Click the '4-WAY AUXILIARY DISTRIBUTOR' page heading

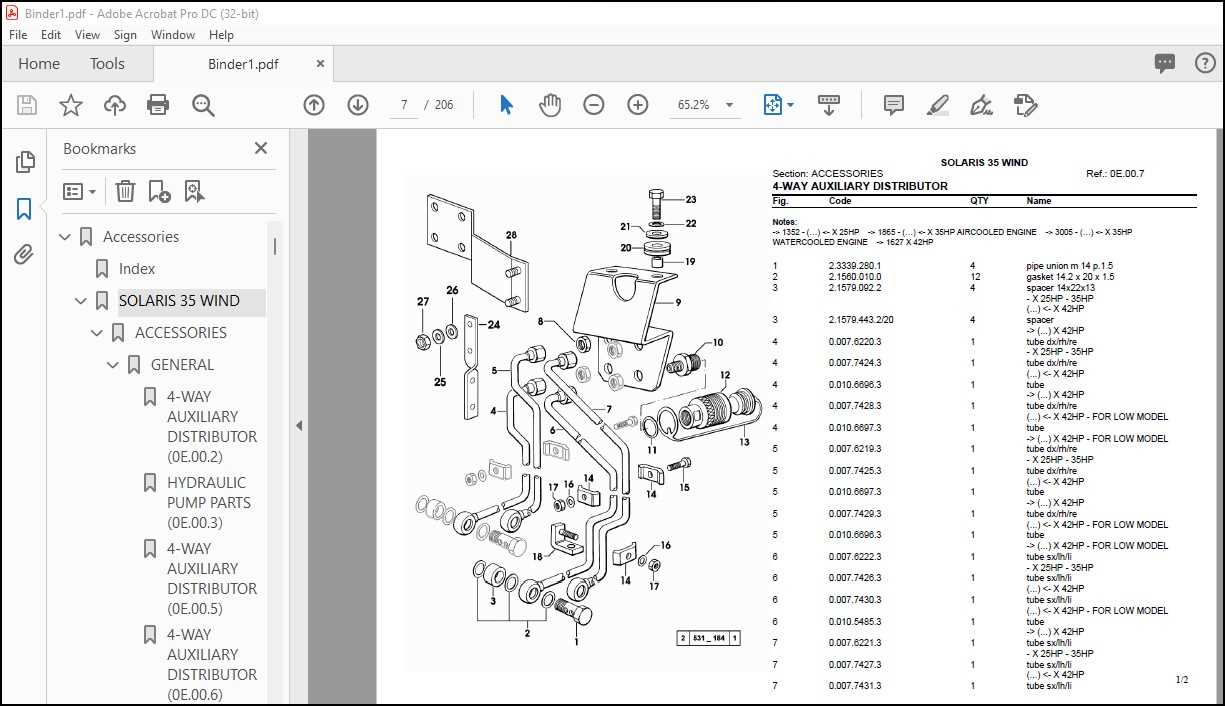point(860,186)
